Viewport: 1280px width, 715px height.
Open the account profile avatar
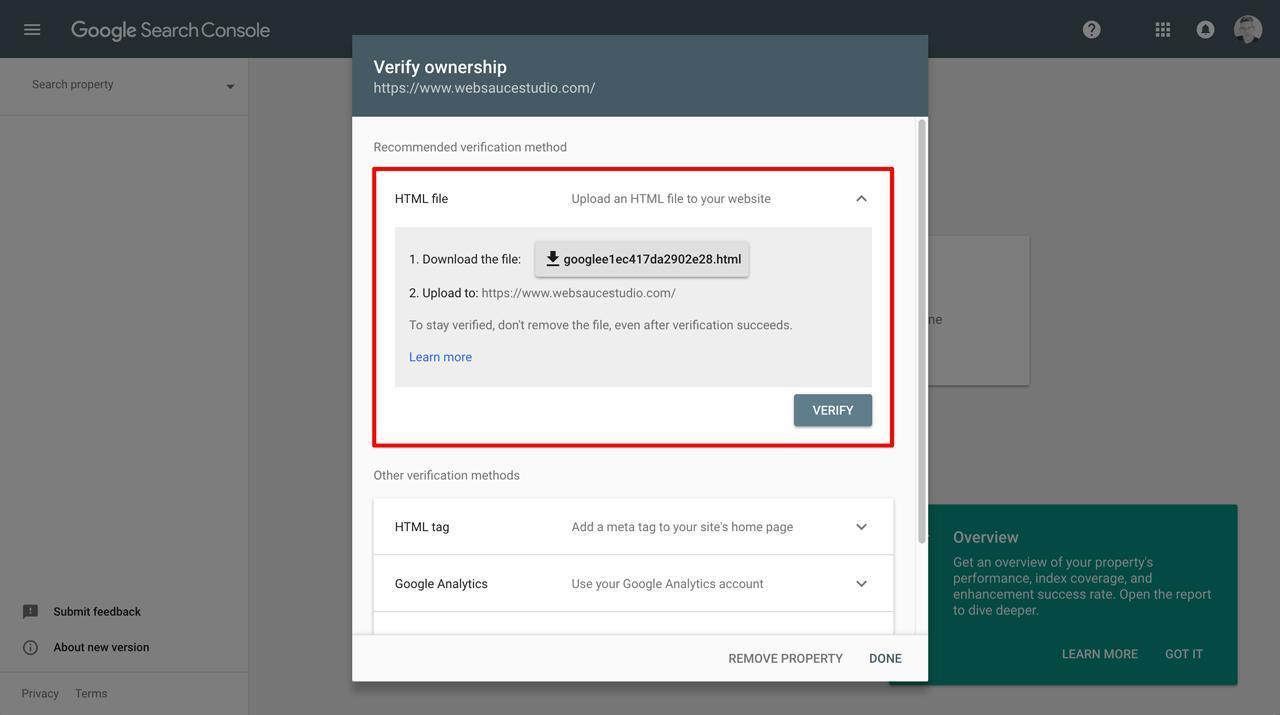point(1248,29)
